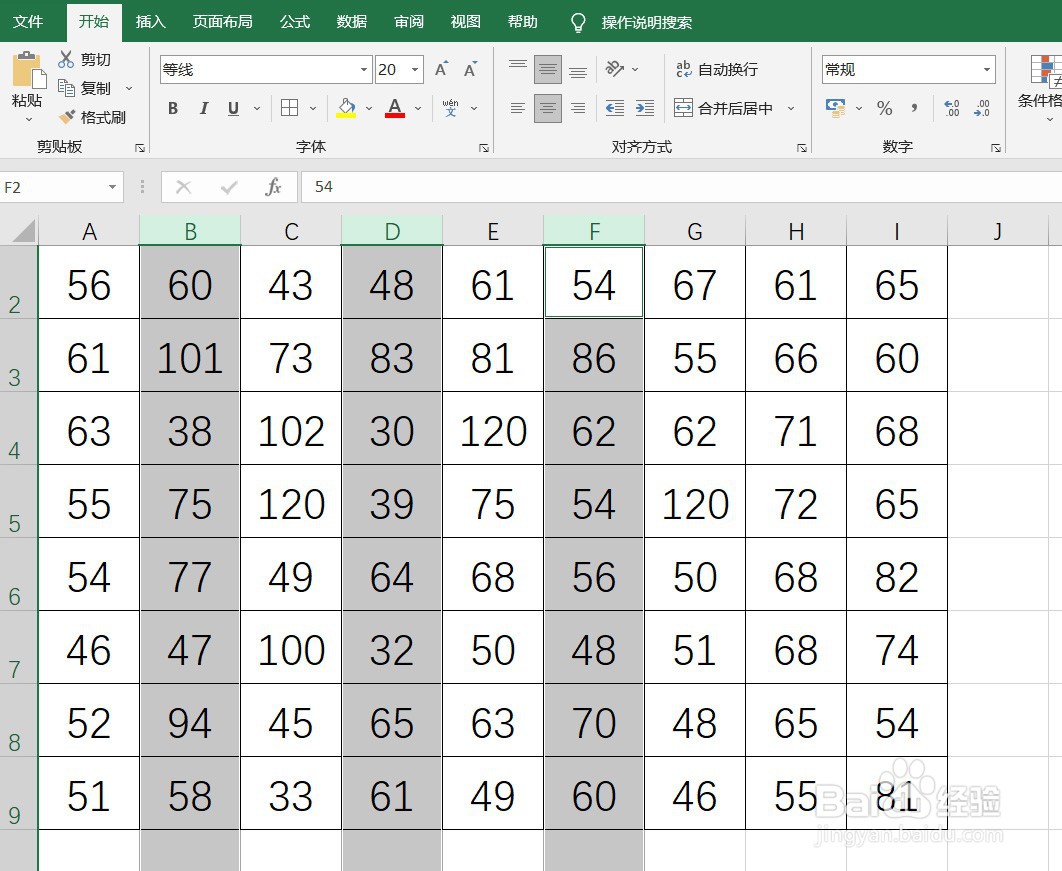
Task: Open alignment group dialog launcher
Action: (802, 148)
